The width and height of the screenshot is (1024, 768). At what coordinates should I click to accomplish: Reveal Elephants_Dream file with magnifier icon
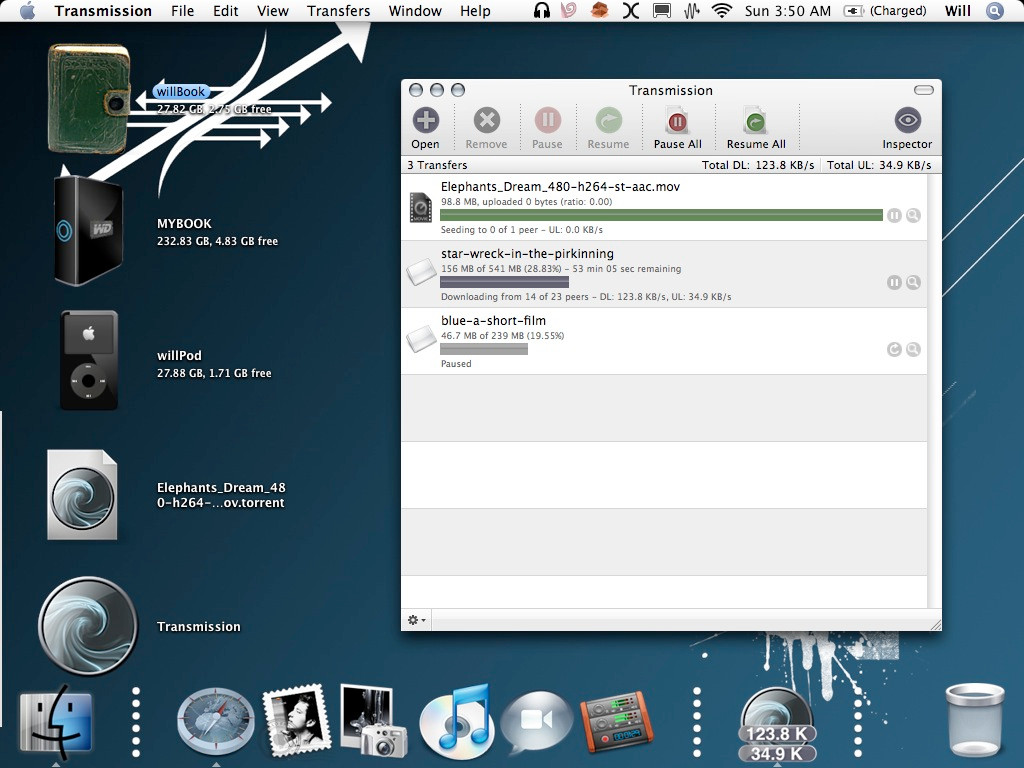click(x=914, y=216)
